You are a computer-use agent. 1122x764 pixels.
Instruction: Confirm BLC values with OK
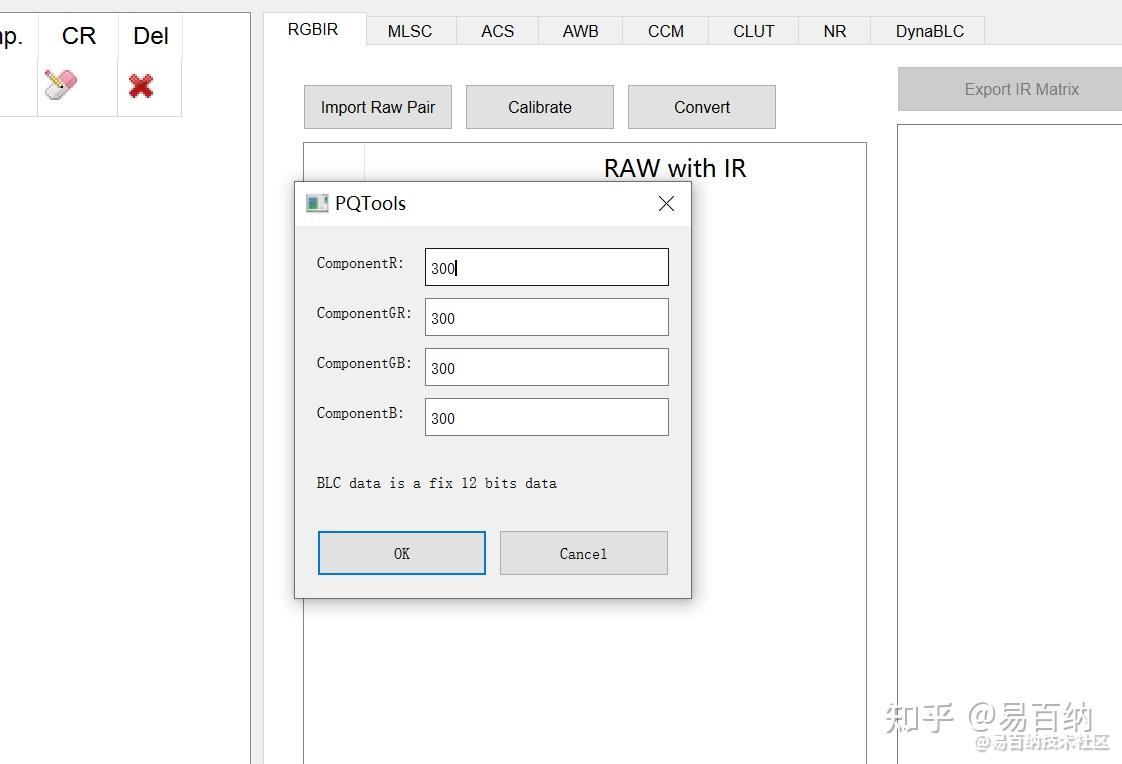(x=401, y=552)
